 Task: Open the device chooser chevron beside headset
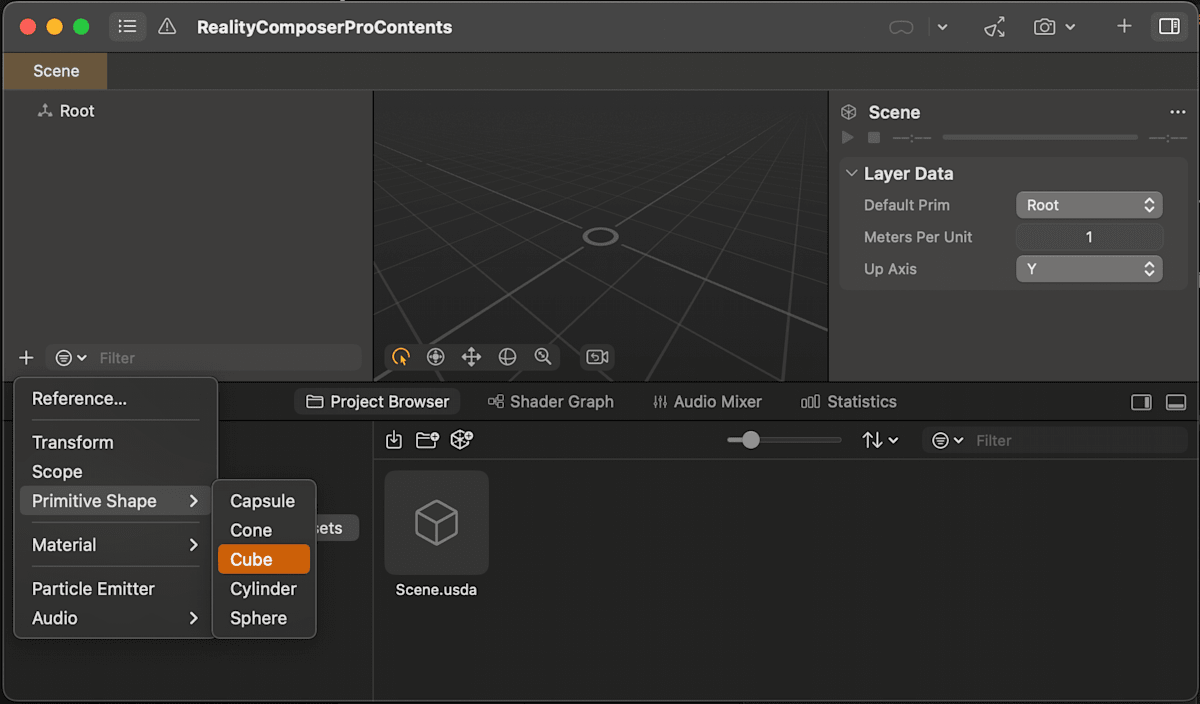point(942,27)
